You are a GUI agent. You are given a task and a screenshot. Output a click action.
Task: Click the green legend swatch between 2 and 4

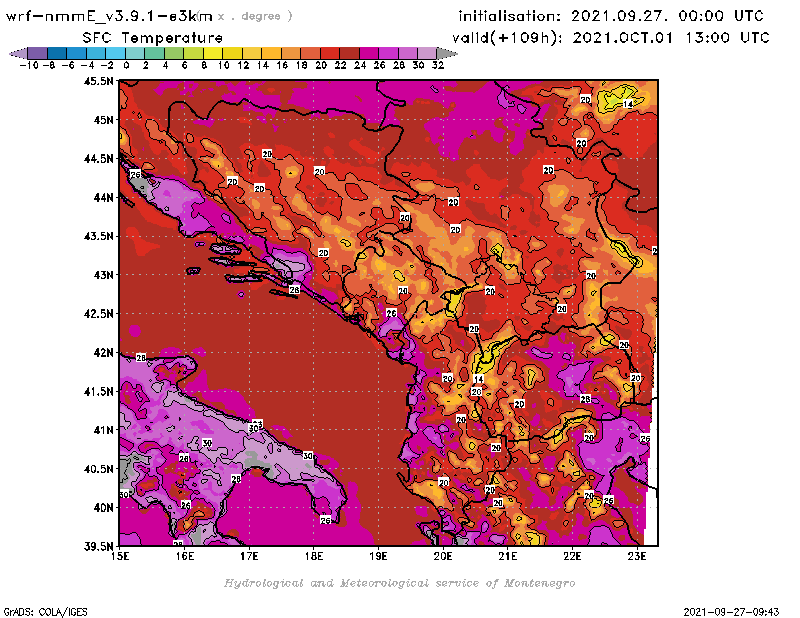click(x=154, y=53)
